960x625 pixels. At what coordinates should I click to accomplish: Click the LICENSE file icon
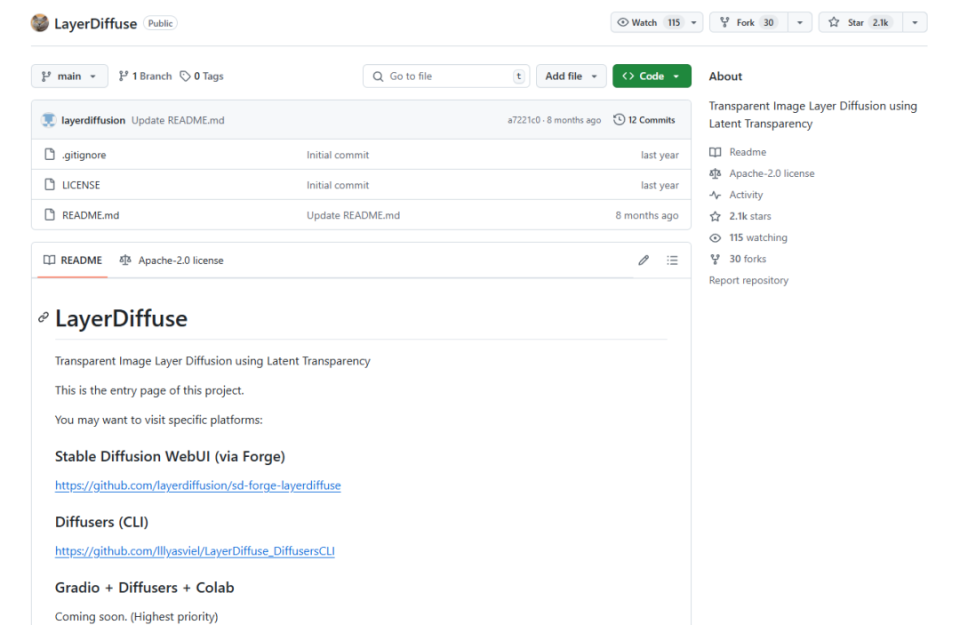pyautogui.click(x=50, y=184)
